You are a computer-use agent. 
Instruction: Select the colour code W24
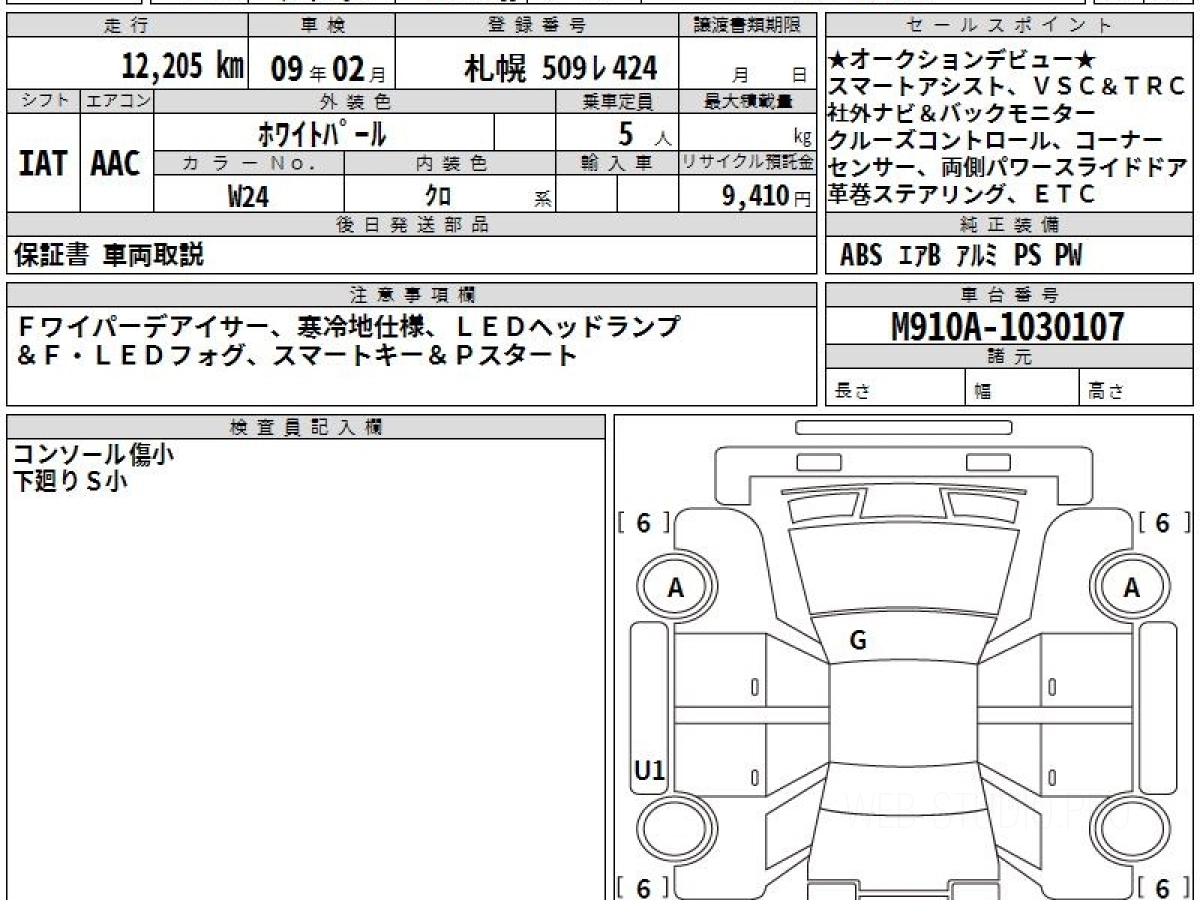click(248, 196)
